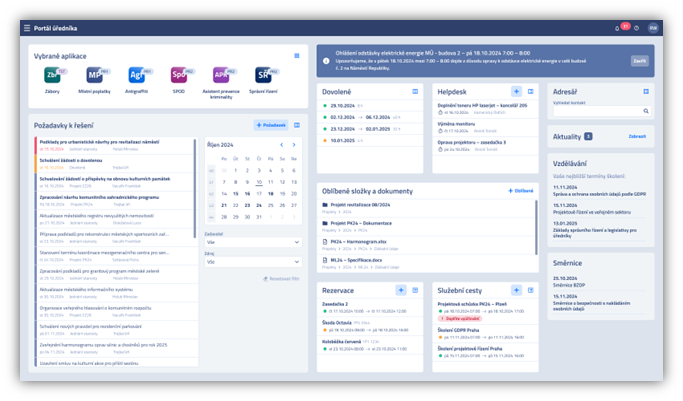Click the + Požadavek button
683x401 pixels.
click(x=271, y=125)
